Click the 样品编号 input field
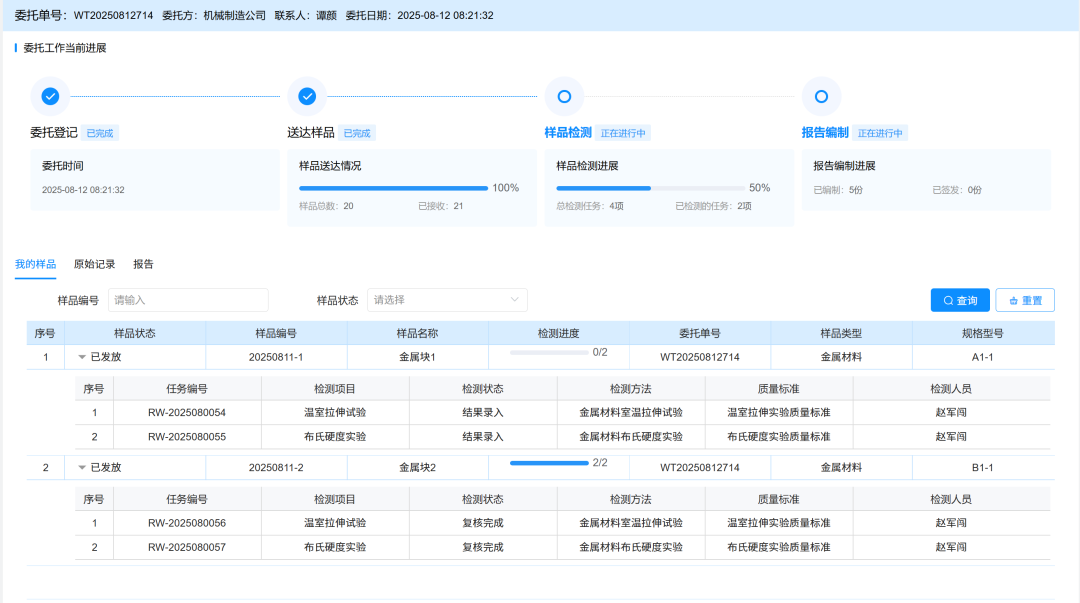 [x=187, y=300]
